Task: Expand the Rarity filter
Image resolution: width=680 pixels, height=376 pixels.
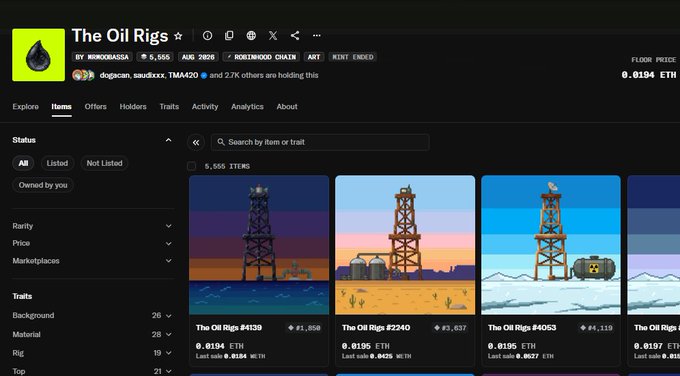Action: point(92,226)
